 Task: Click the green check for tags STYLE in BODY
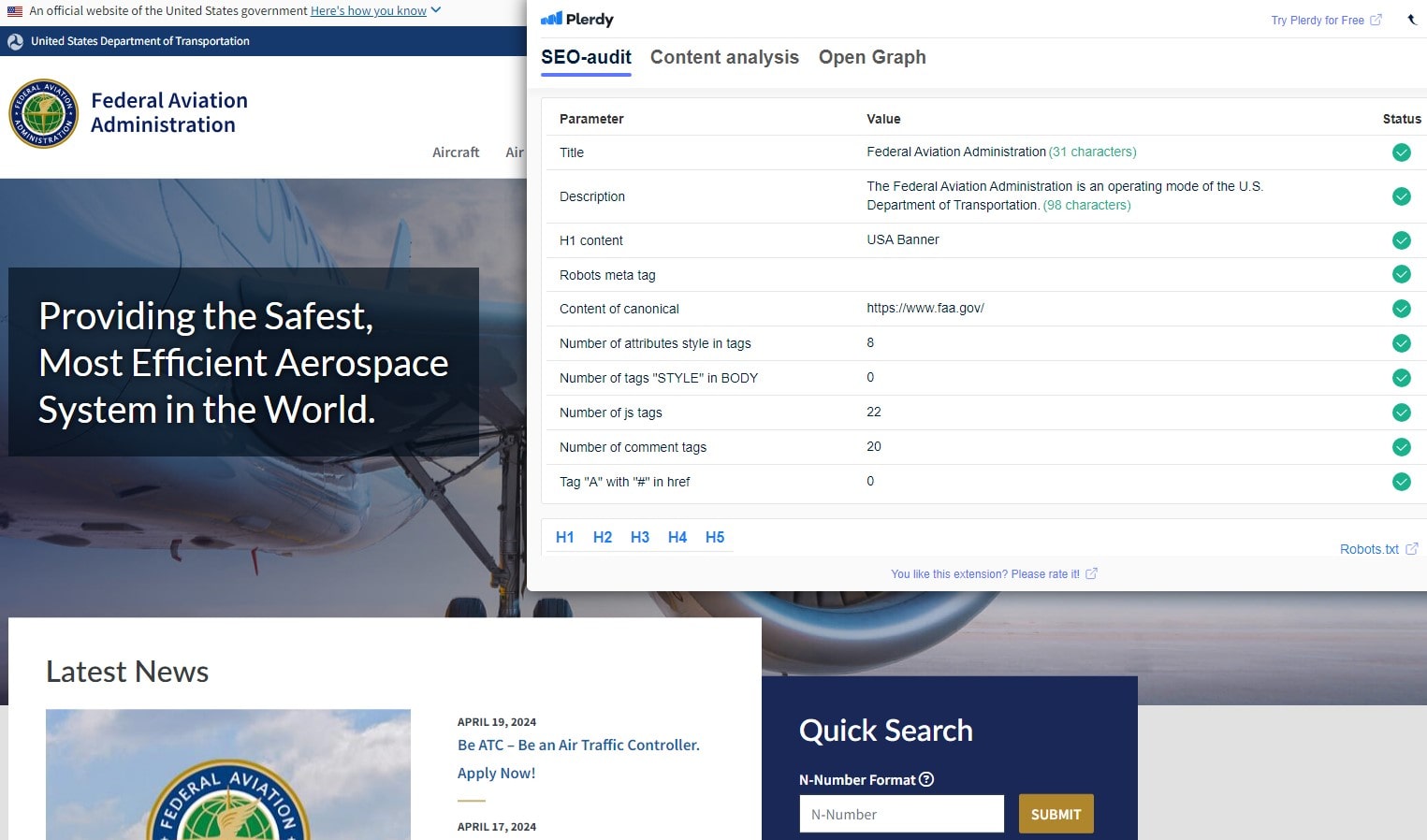point(1401,378)
